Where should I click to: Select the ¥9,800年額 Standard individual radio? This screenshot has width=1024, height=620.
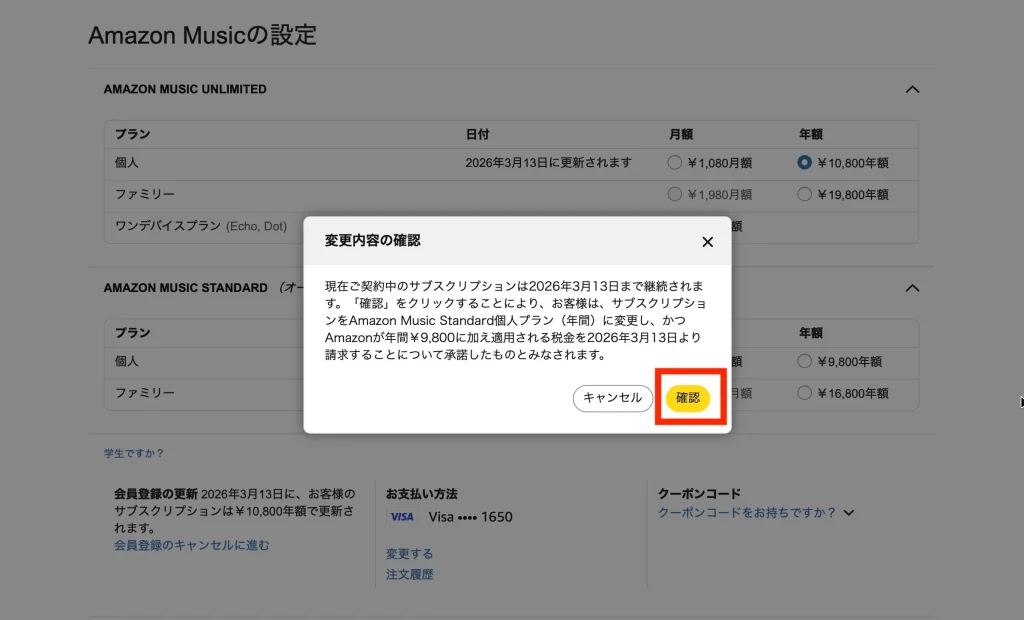click(x=804, y=362)
